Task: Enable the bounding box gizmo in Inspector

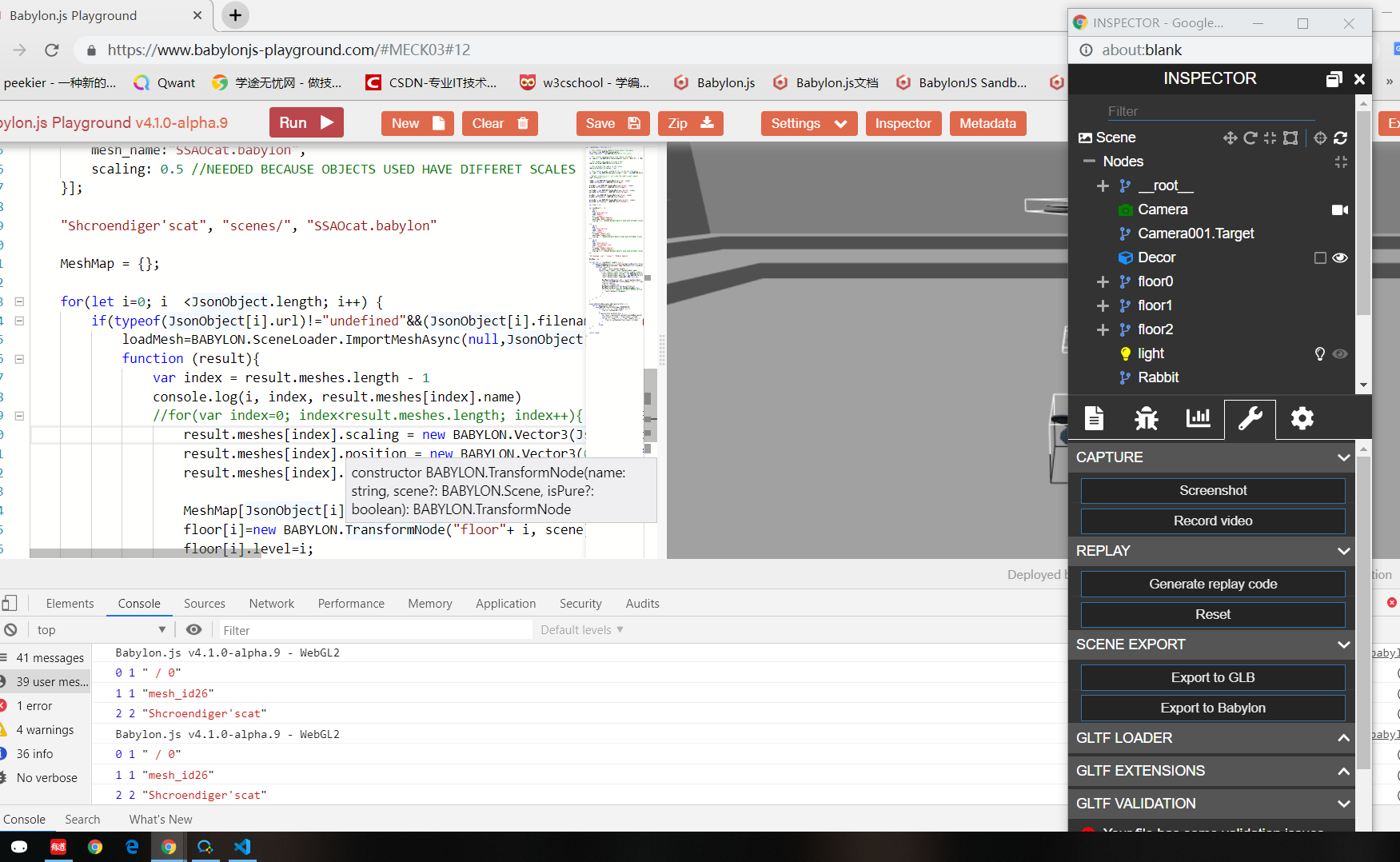Action: coord(1290,138)
